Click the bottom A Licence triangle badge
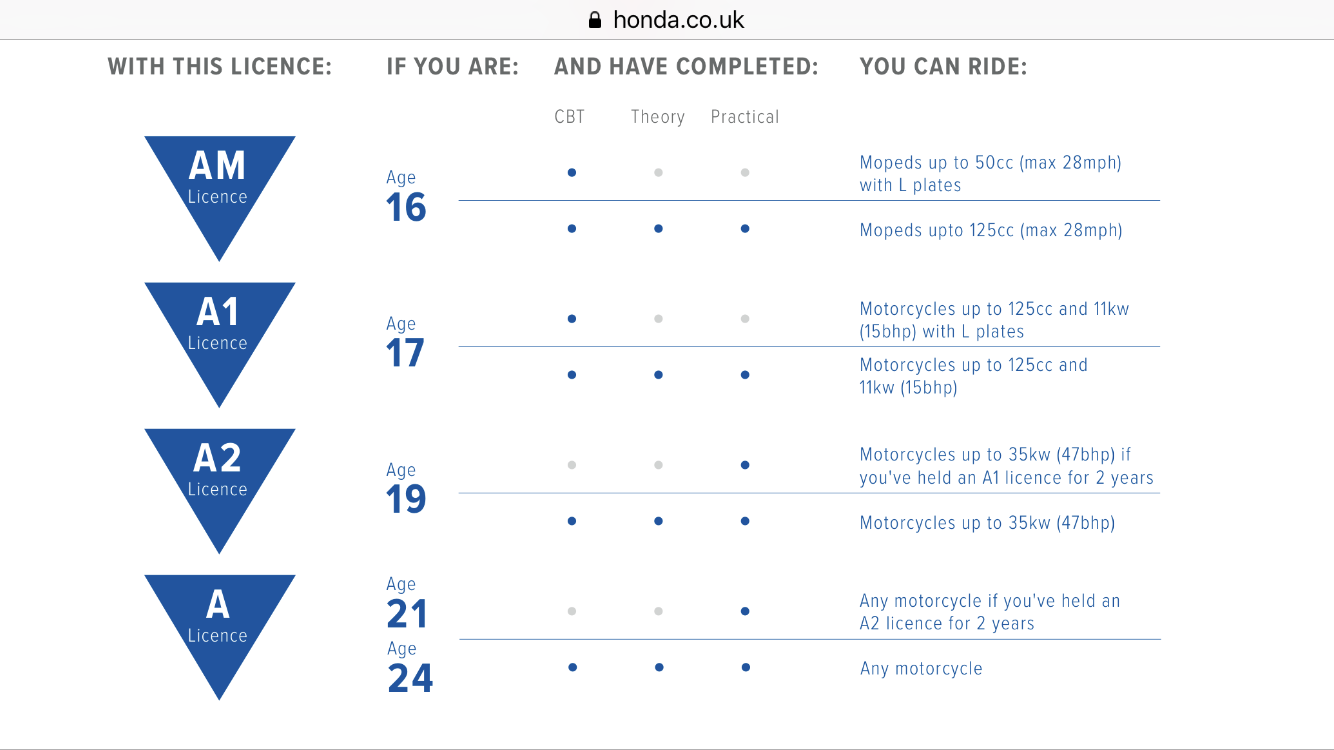Image resolution: width=1334 pixels, height=750 pixels. coord(219,624)
